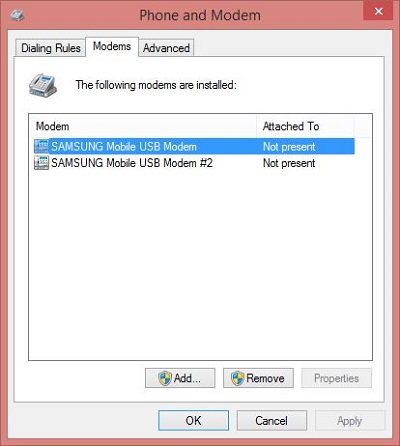
Task: Click the Apply button
Action: pos(350,420)
